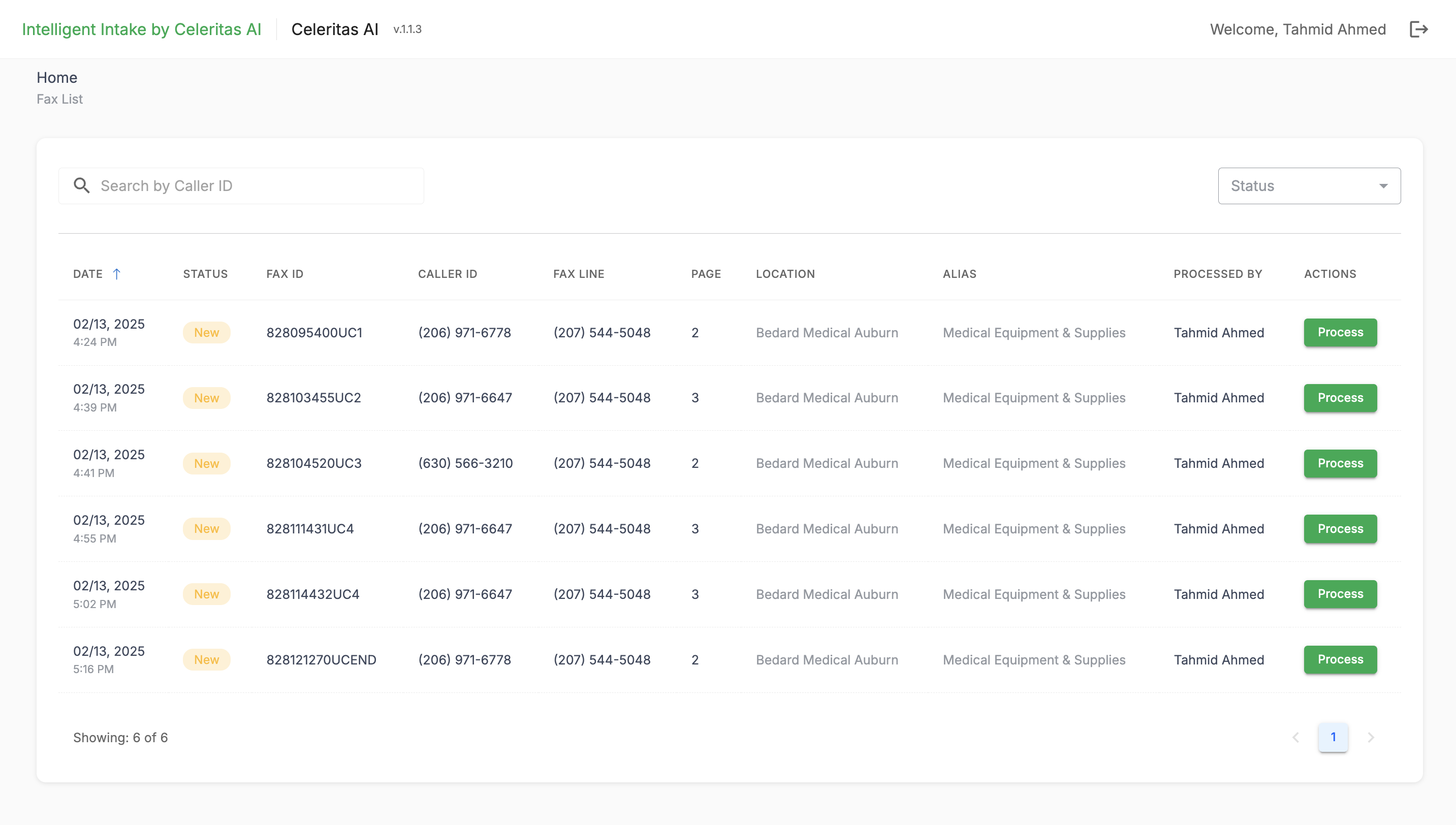Viewport: 1456px width, 825px height.
Task: Click the Search by Caller ID field
Action: click(255, 186)
